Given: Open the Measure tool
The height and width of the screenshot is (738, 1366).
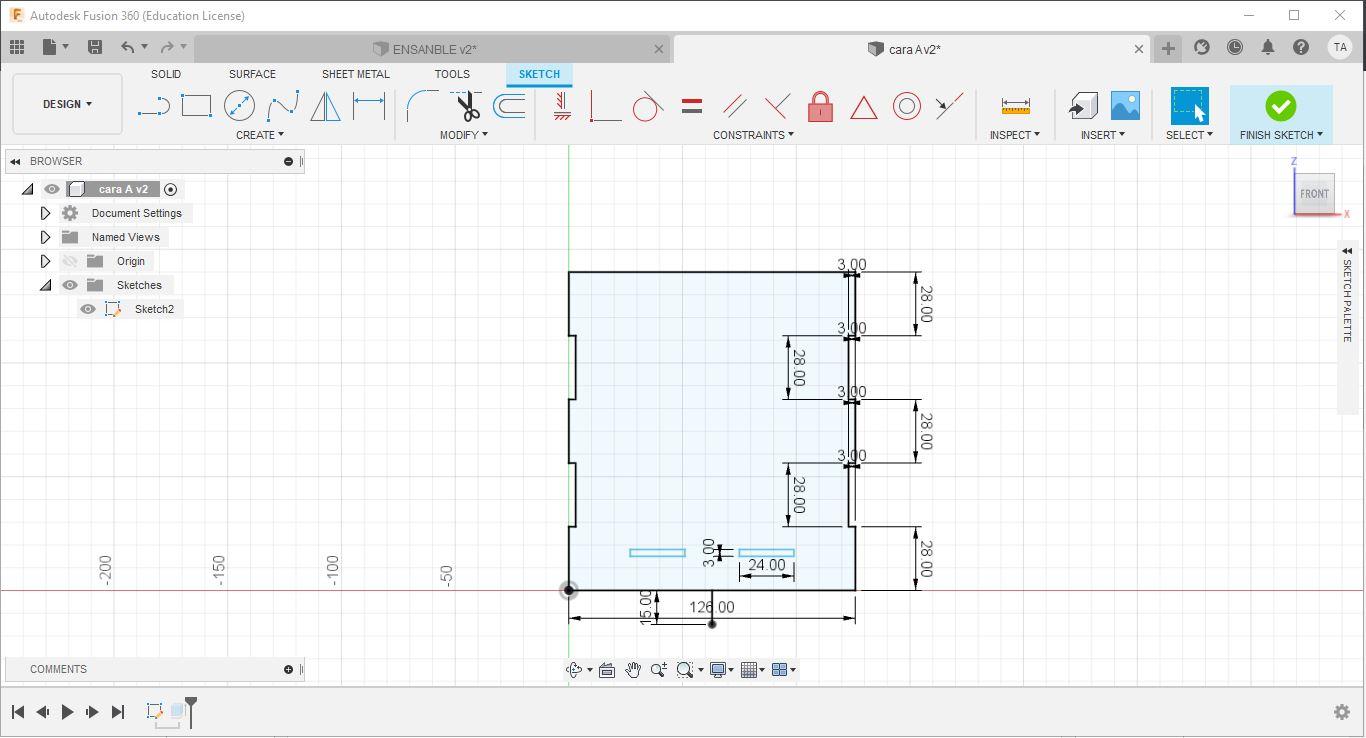Looking at the screenshot, I should coord(1015,106).
